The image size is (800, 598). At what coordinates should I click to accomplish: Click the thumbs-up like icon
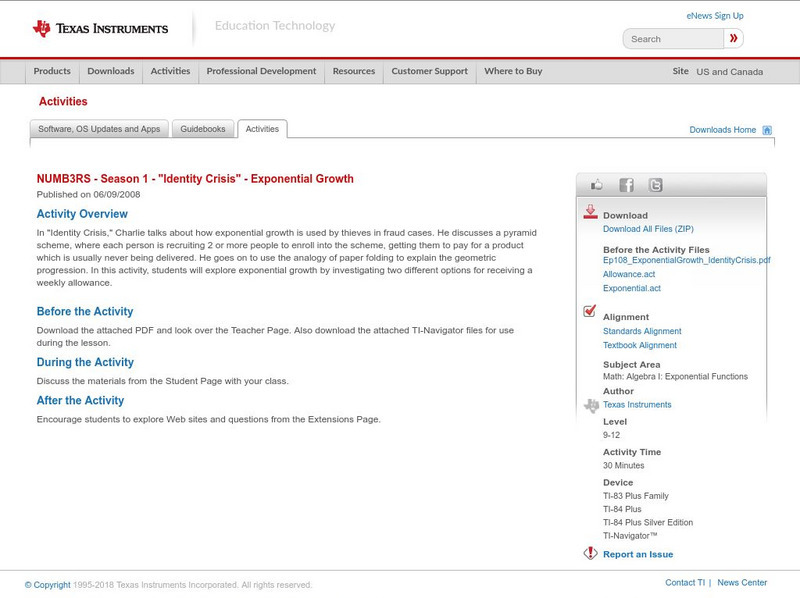pyautogui.click(x=596, y=185)
